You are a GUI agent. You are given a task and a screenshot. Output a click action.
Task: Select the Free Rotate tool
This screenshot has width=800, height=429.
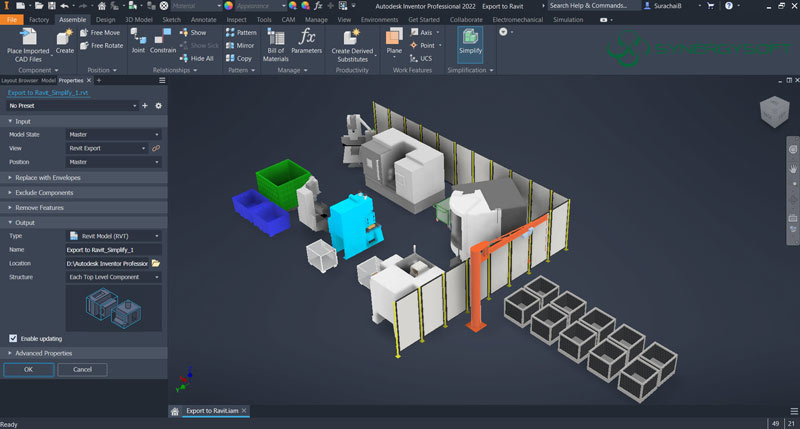(101, 45)
